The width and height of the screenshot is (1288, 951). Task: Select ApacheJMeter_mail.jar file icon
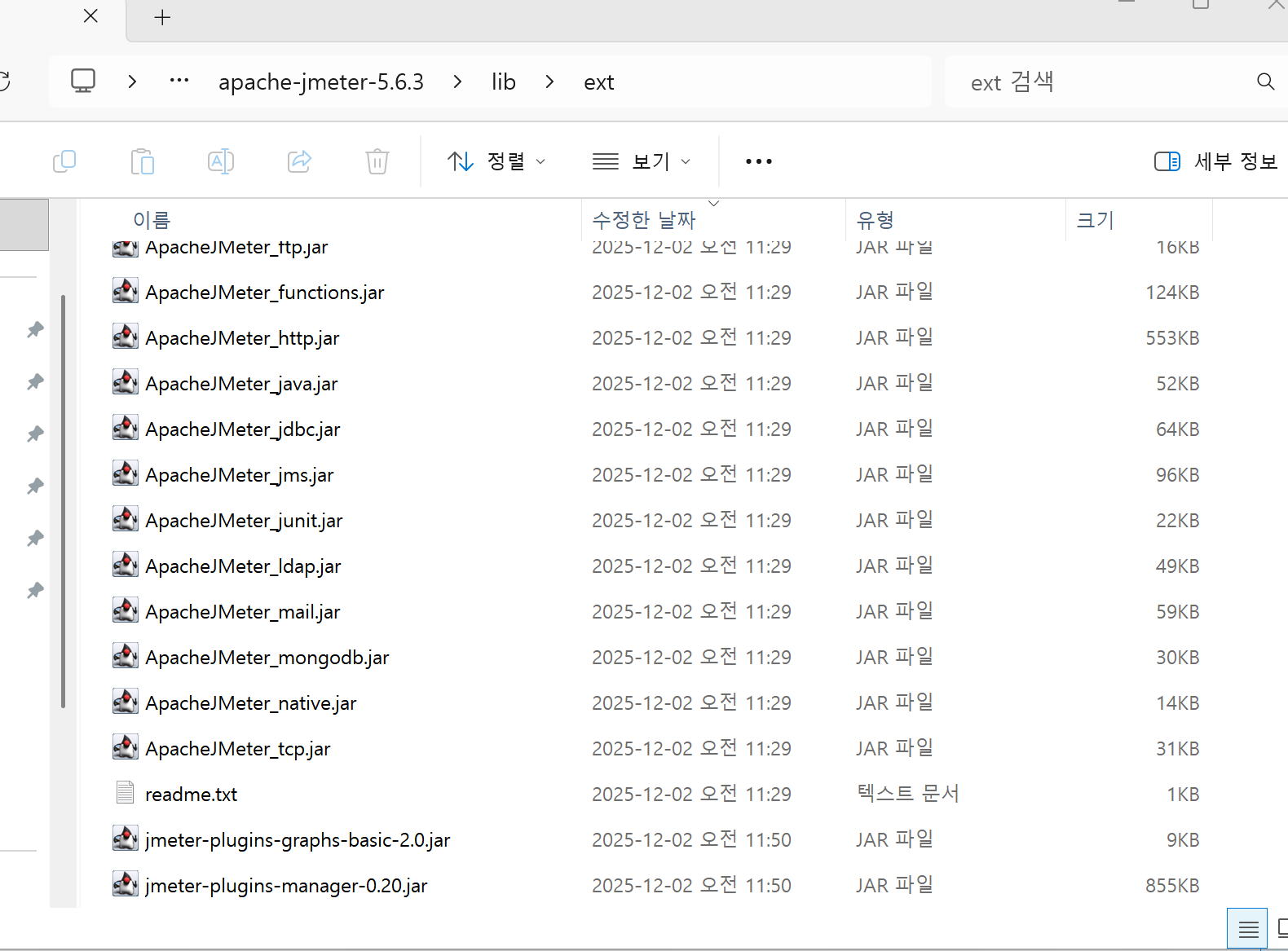pyautogui.click(x=126, y=611)
